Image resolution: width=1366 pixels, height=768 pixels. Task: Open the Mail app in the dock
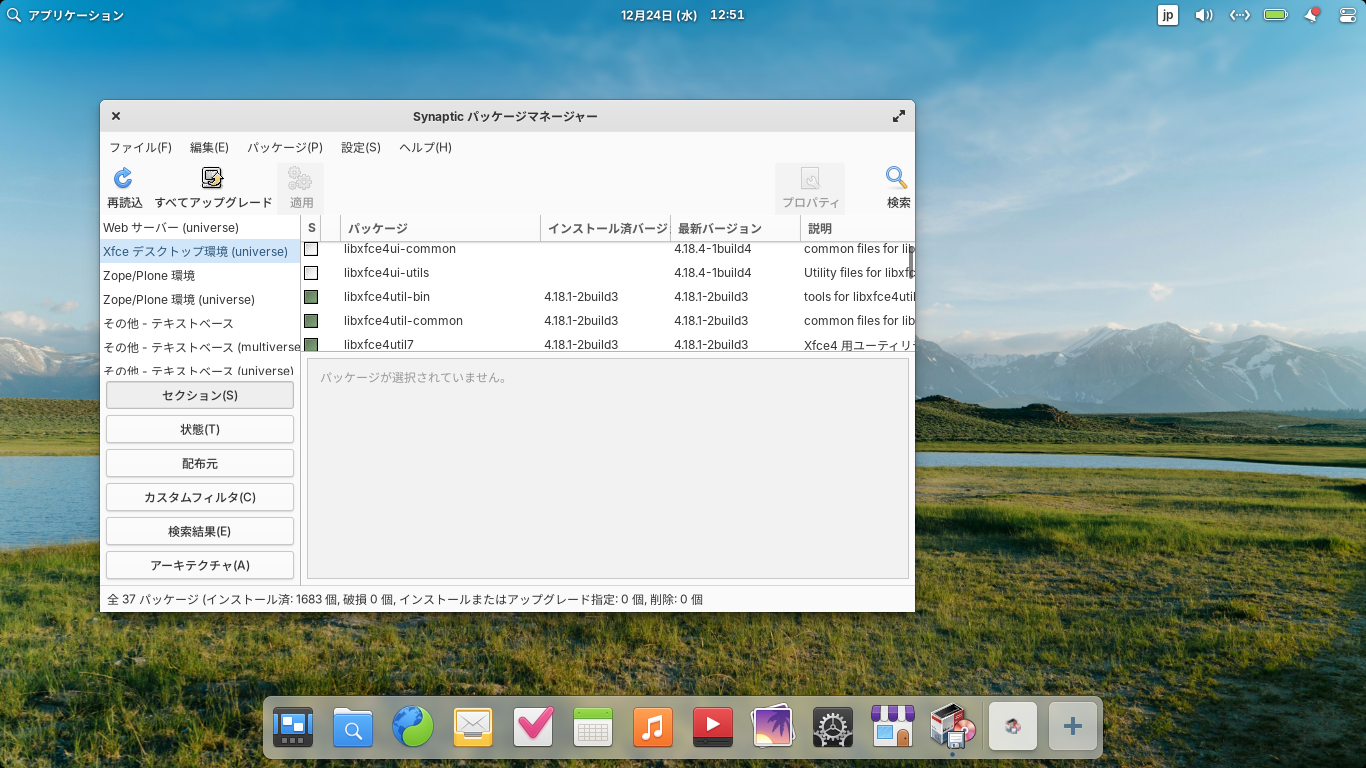click(473, 727)
